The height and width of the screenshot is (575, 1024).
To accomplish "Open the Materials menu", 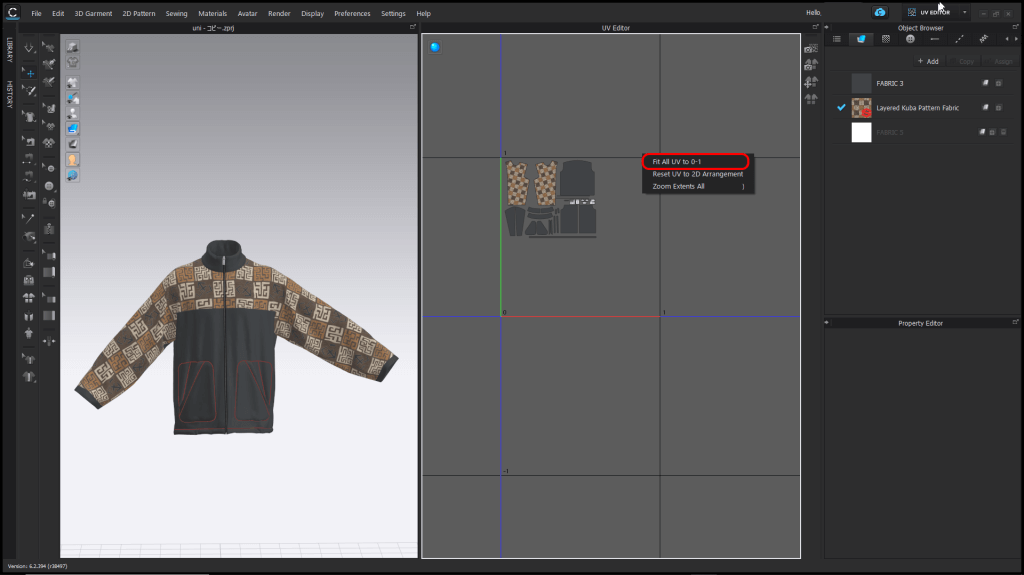I will pyautogui.click(x=212, y=13).
